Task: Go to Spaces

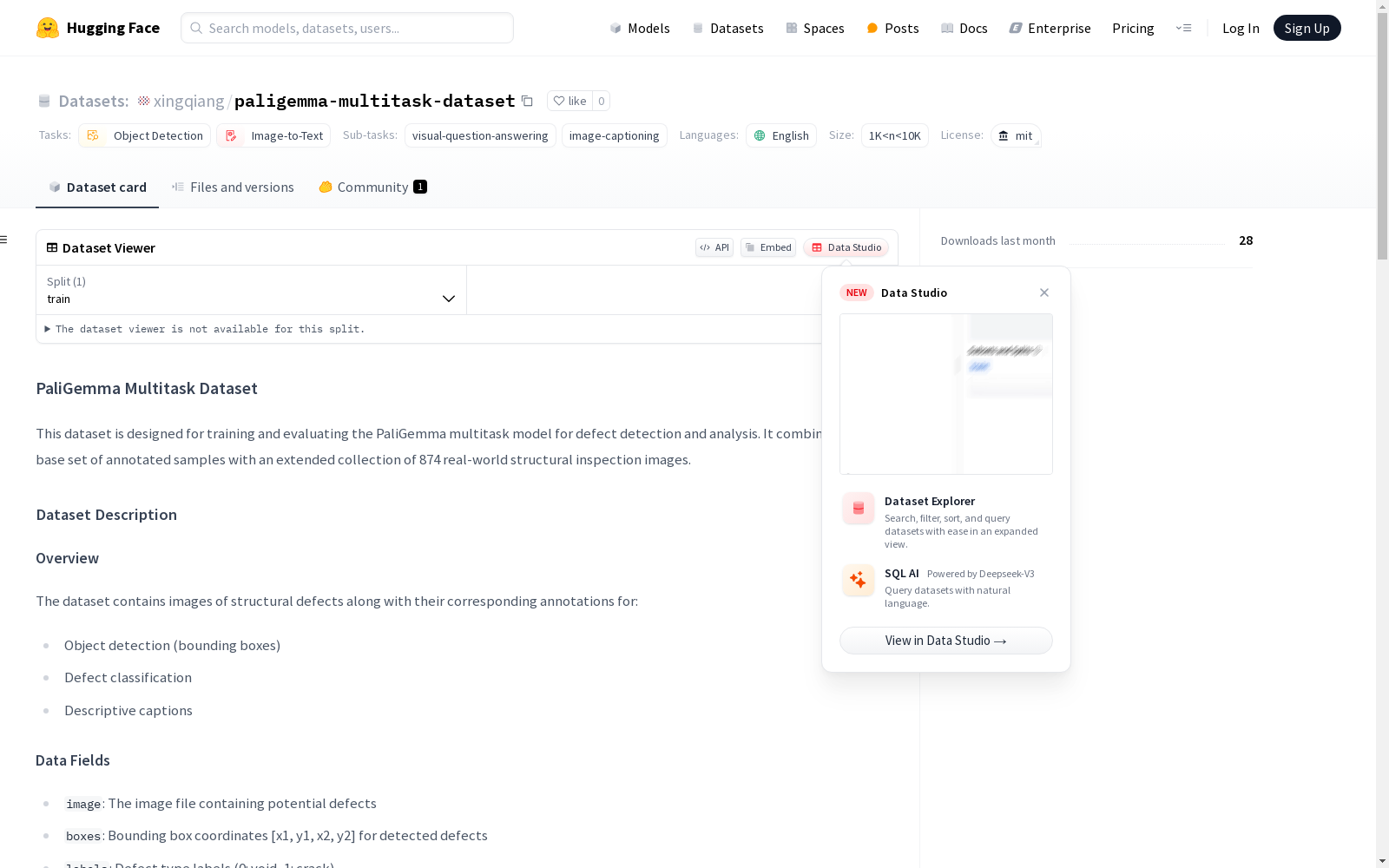Action: coord(815,28)
